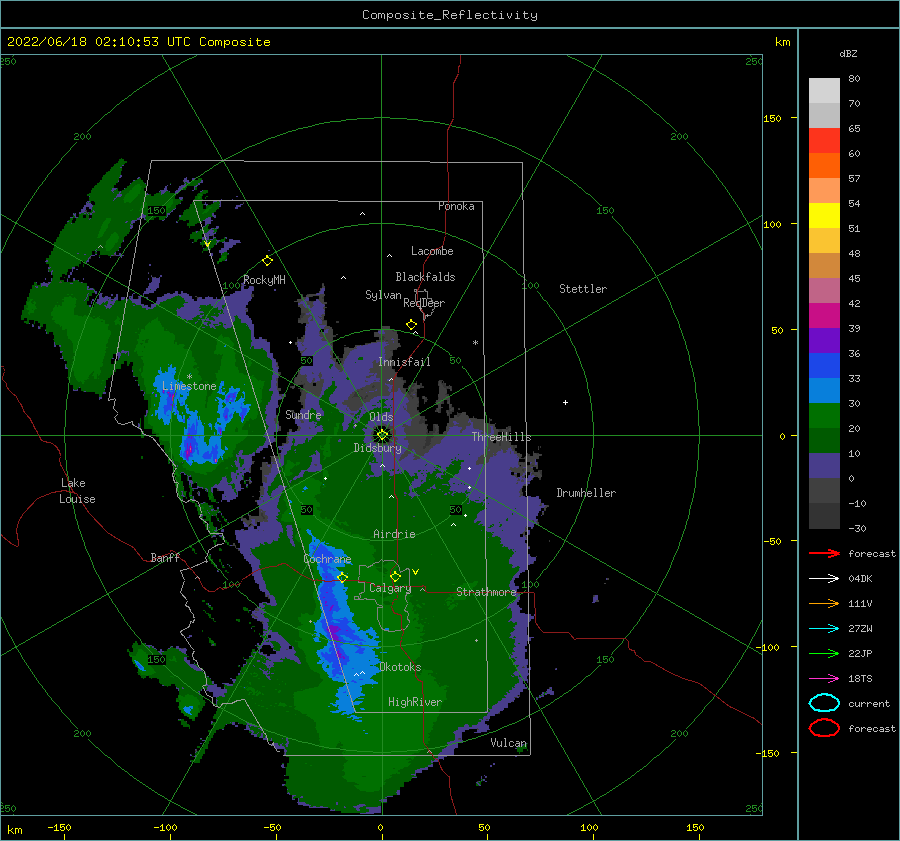Click the Calgary city label
The height and width of the screenshot is (841, 900).
390,588
